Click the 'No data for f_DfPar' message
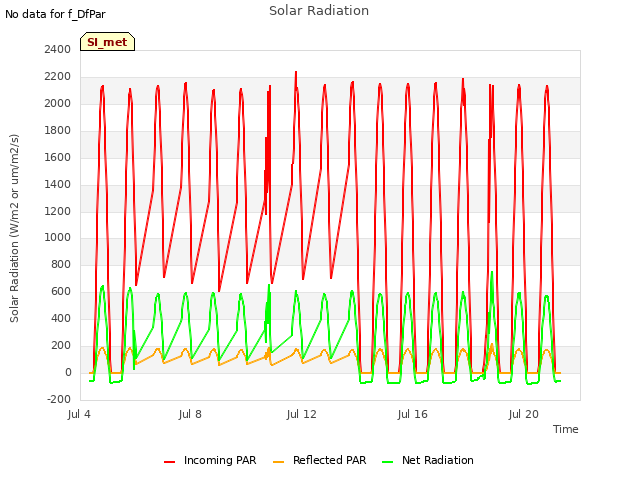640x480 pixels. coord(55,14)
